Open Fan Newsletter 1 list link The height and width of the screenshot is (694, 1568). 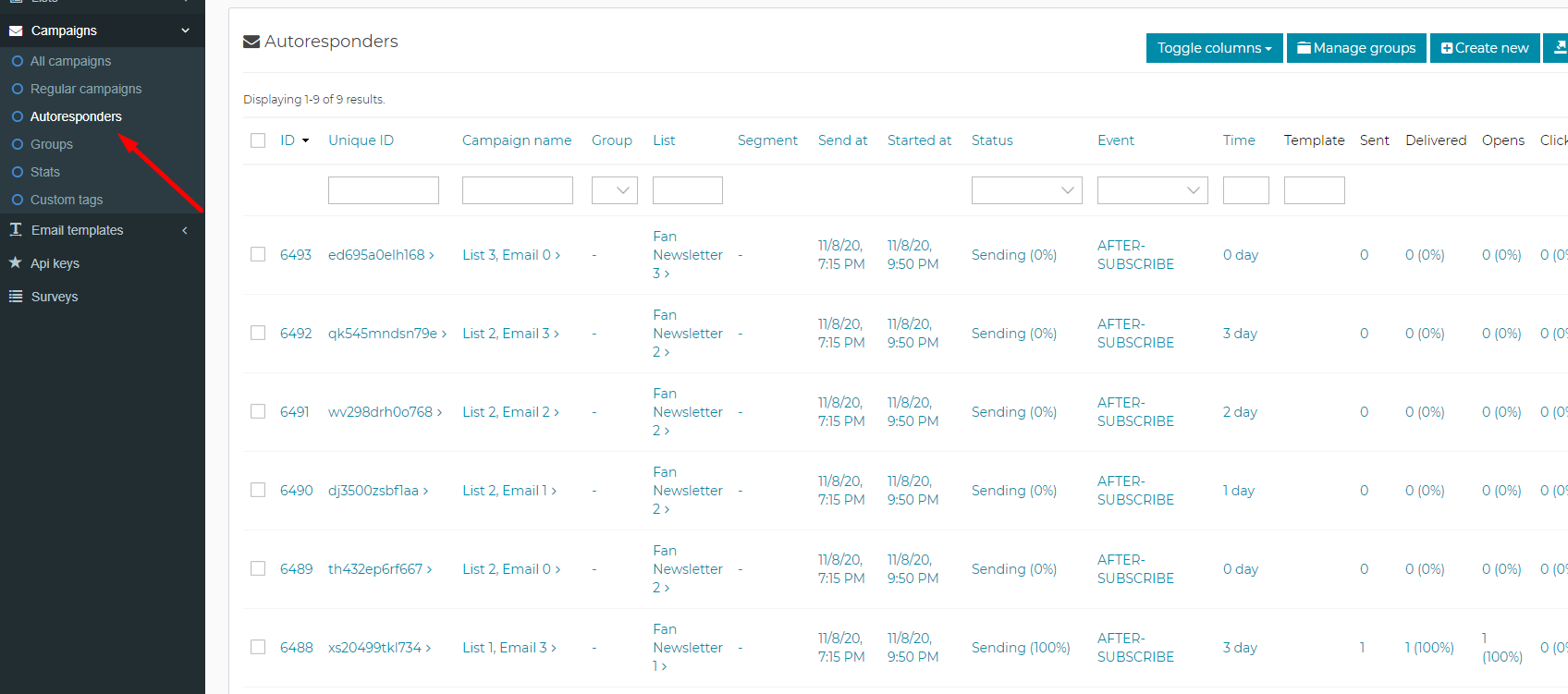point(688,647)
